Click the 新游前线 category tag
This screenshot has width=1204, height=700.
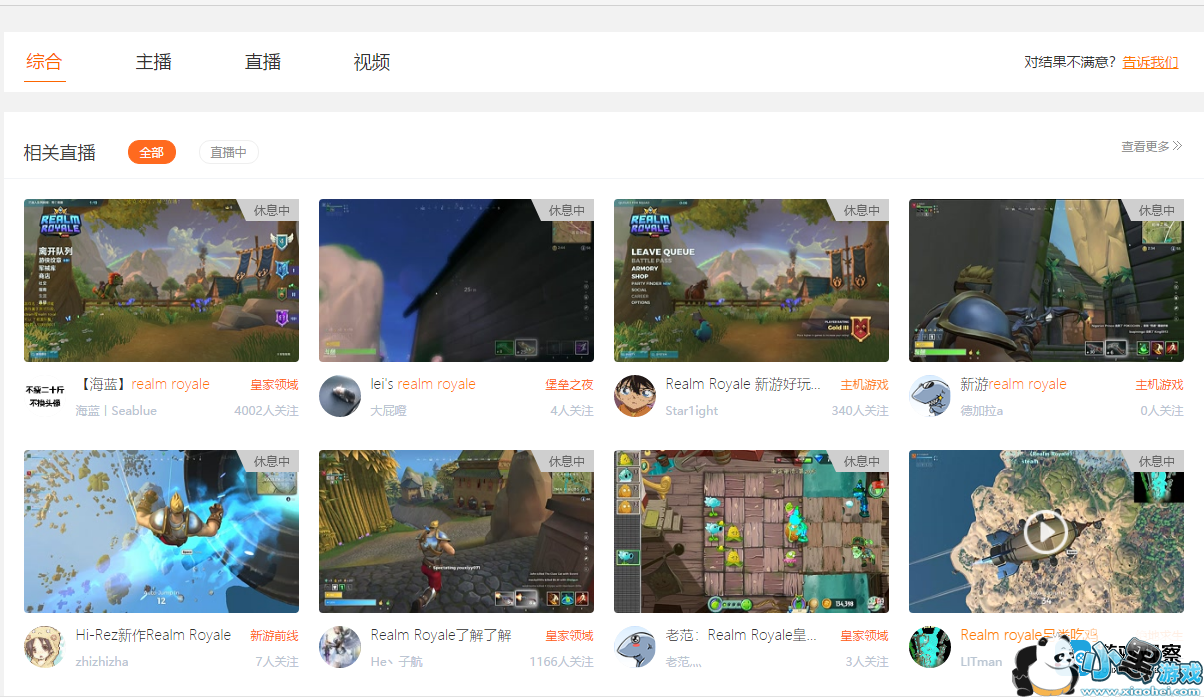point(274,636)
